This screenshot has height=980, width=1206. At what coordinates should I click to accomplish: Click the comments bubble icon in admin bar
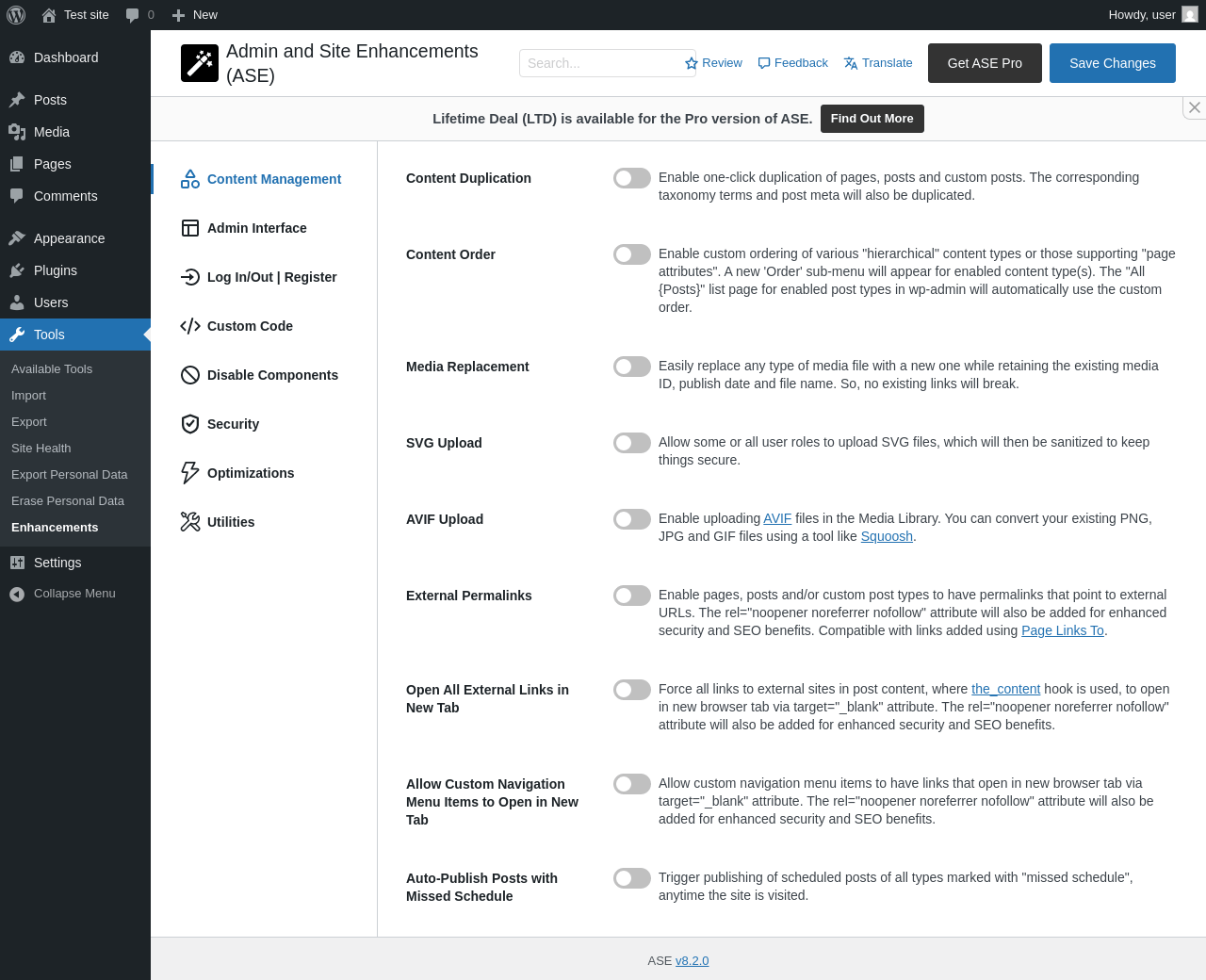[133, 15]
